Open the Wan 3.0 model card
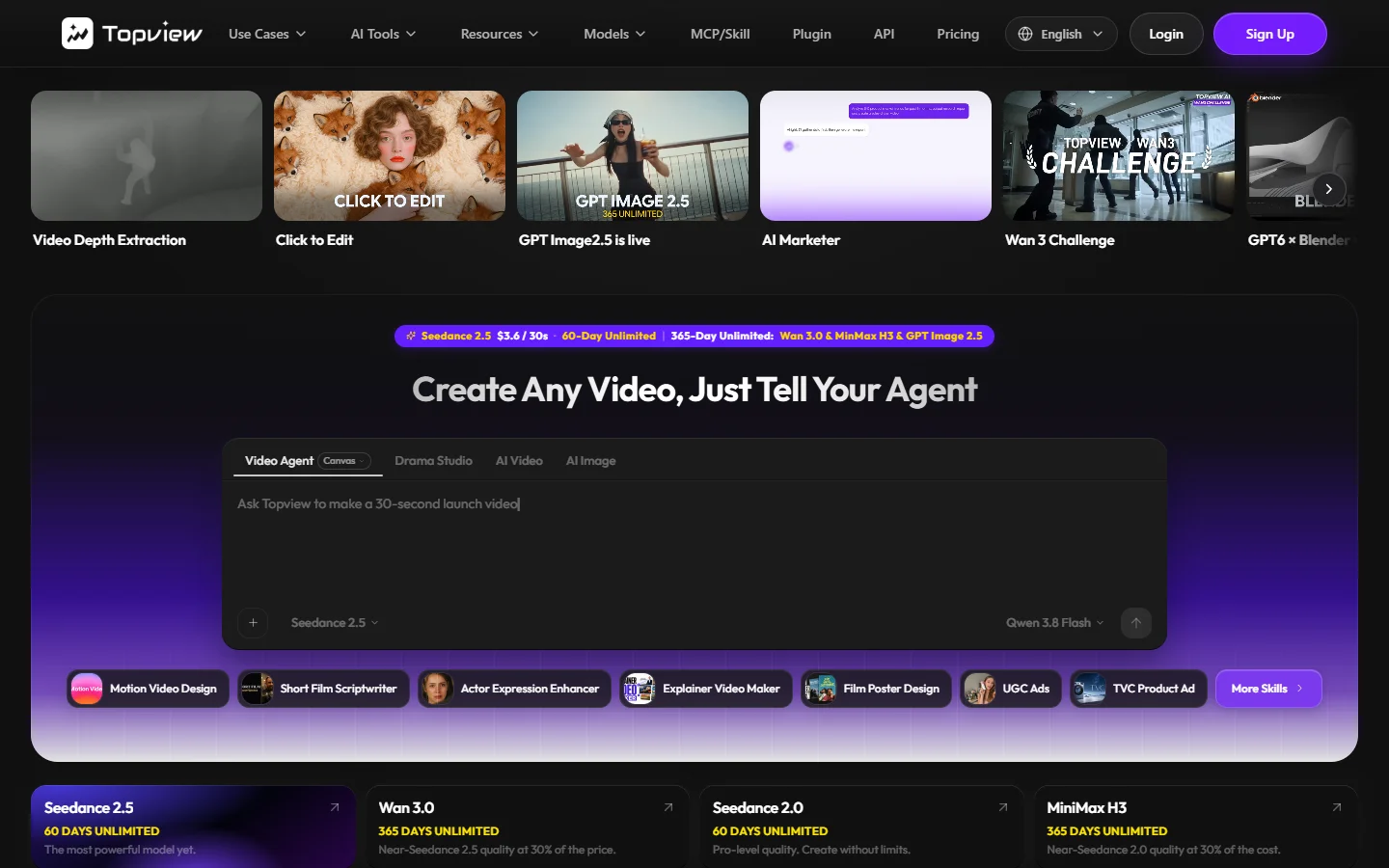 pyautogui.click(x=527, y=827)
